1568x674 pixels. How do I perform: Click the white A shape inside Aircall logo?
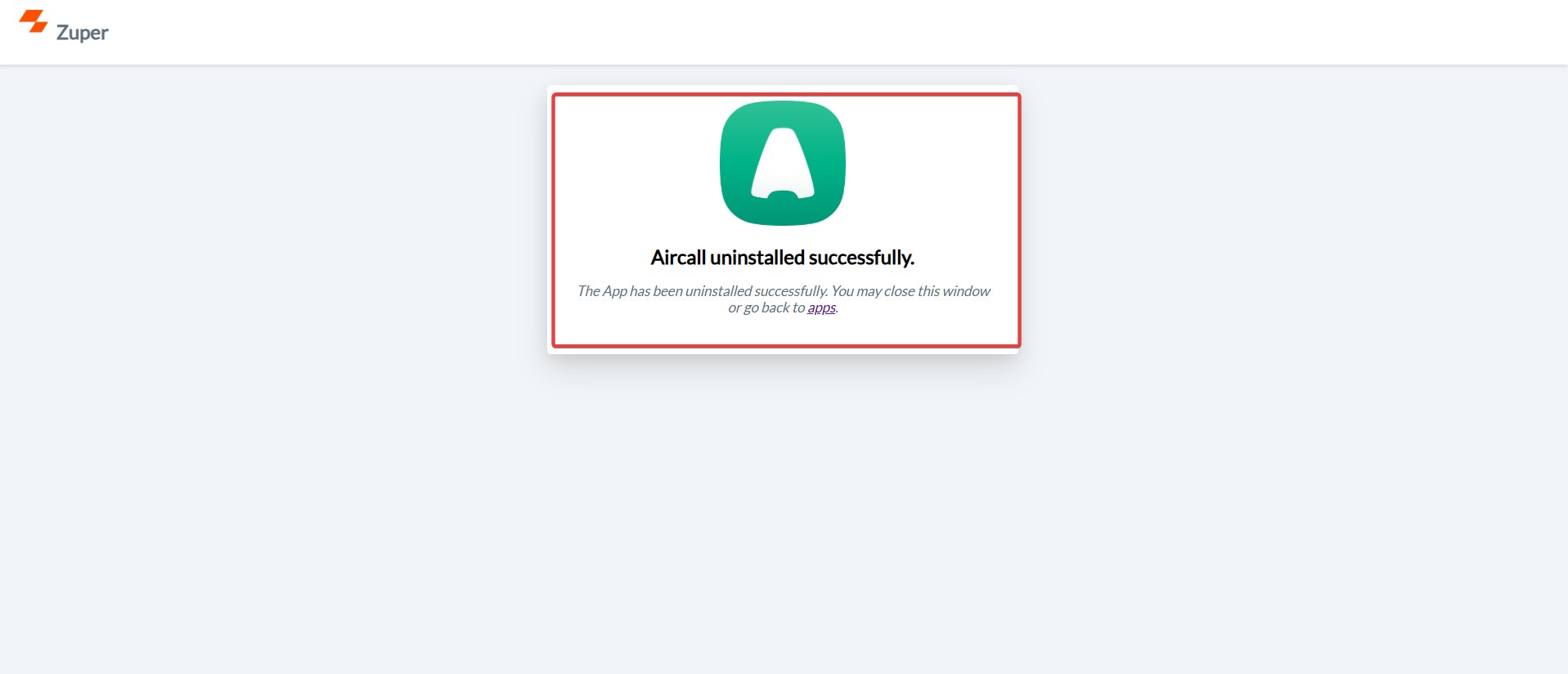coord(783,163)
